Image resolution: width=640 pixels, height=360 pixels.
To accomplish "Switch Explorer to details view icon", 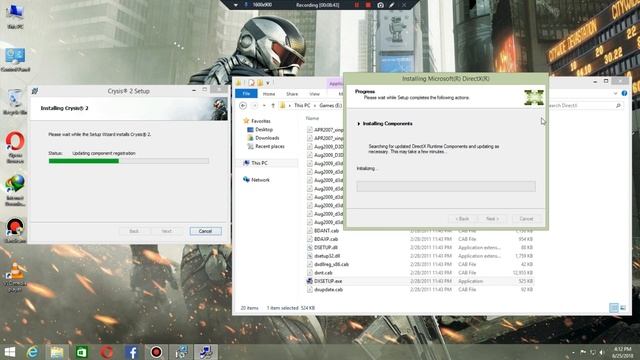I will 614,308.
